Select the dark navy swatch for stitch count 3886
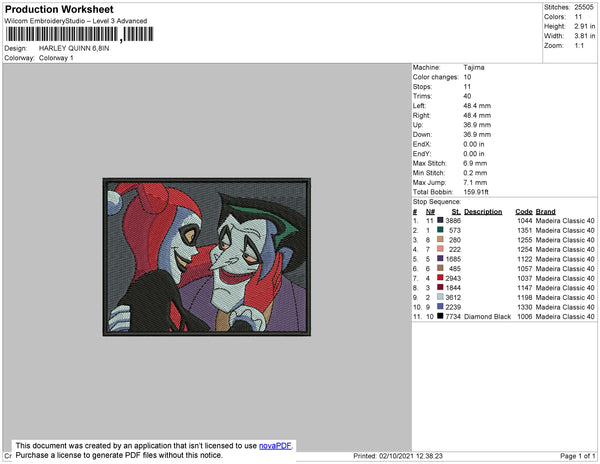The image size is (600, 464). pyautogui.click(x=440, y=220)
